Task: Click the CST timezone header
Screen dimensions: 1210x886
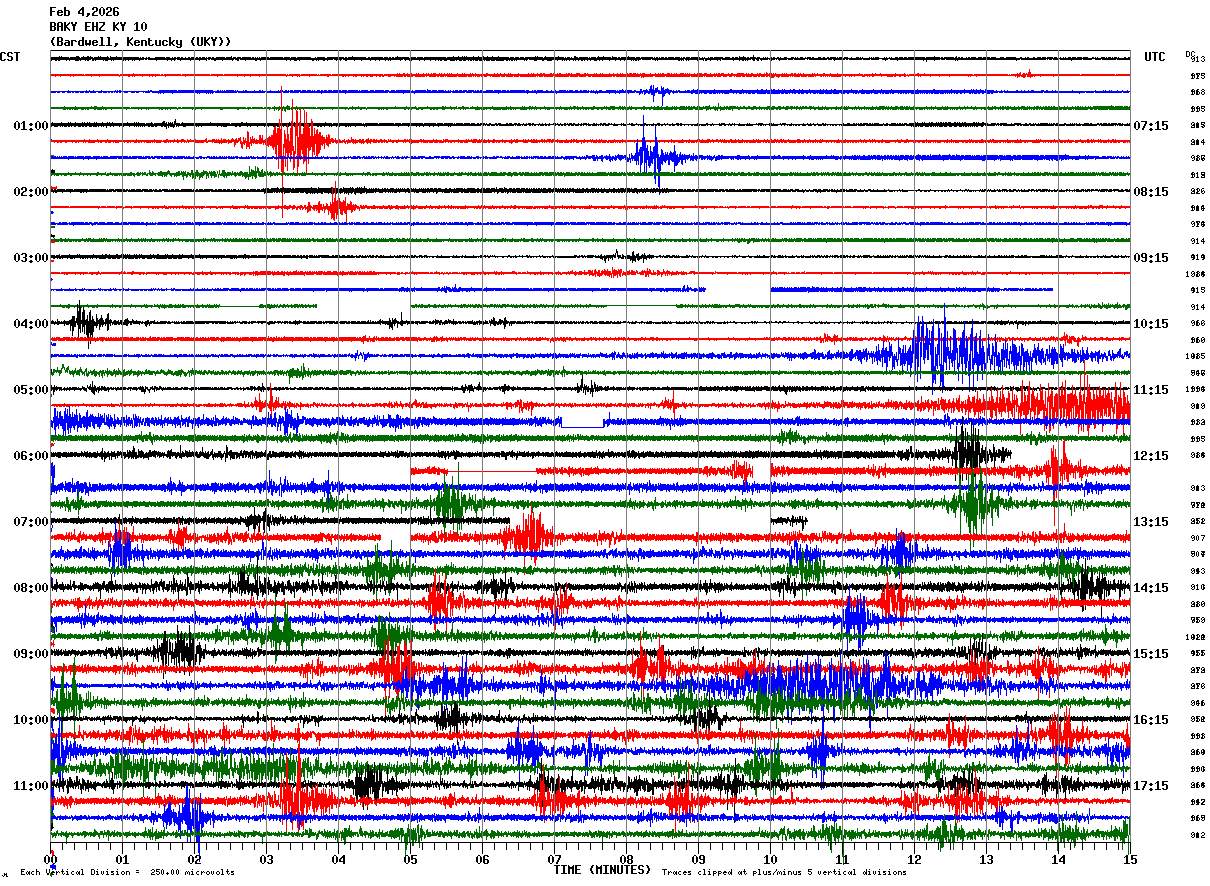Action: 10,57
